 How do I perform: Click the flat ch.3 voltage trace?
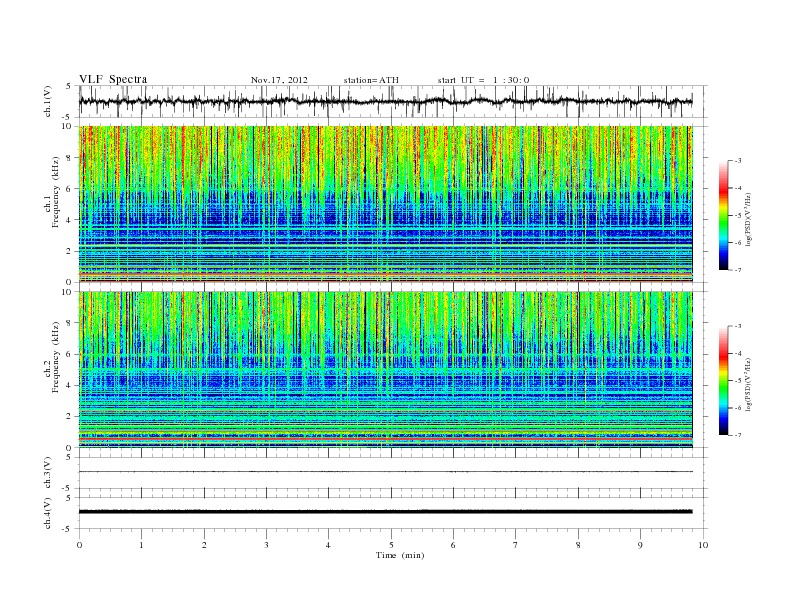pos(385,472)
